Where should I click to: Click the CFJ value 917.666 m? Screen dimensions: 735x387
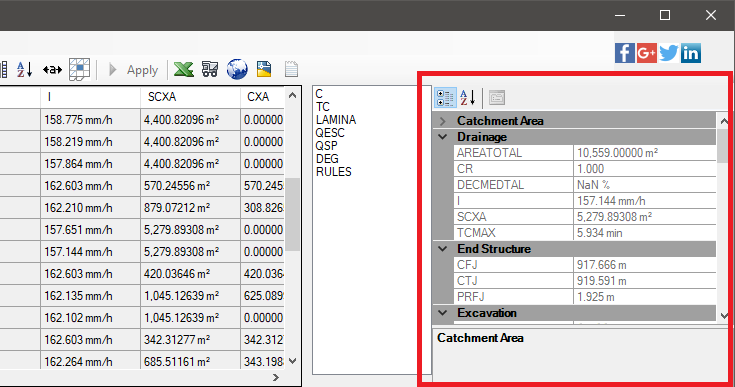tap(645, 265)
